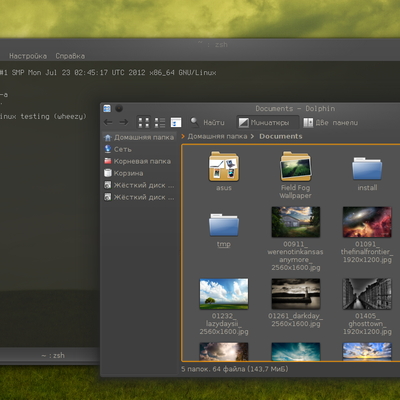Click the tmp folder label

[224, 244]
